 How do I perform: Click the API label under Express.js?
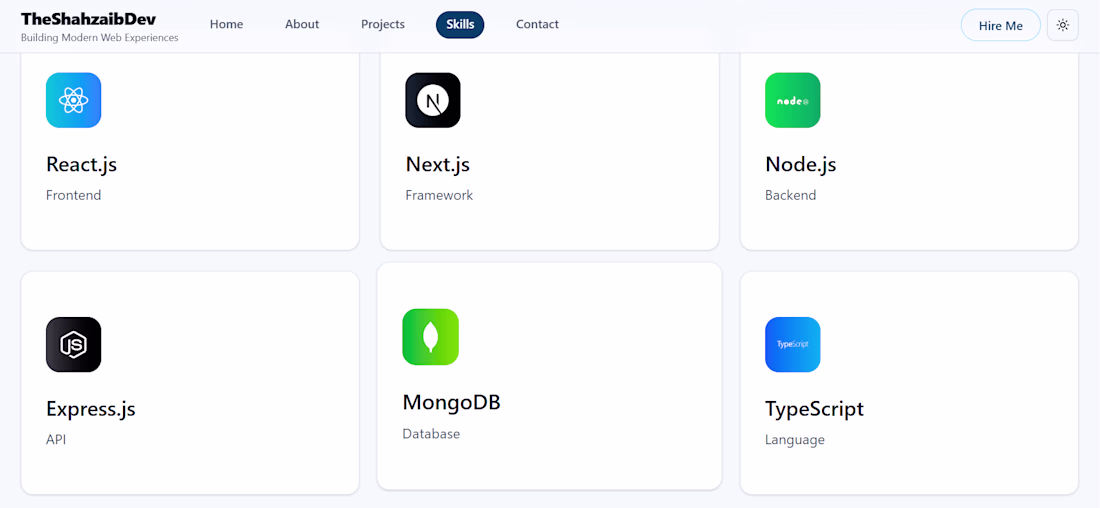point(56,440)
